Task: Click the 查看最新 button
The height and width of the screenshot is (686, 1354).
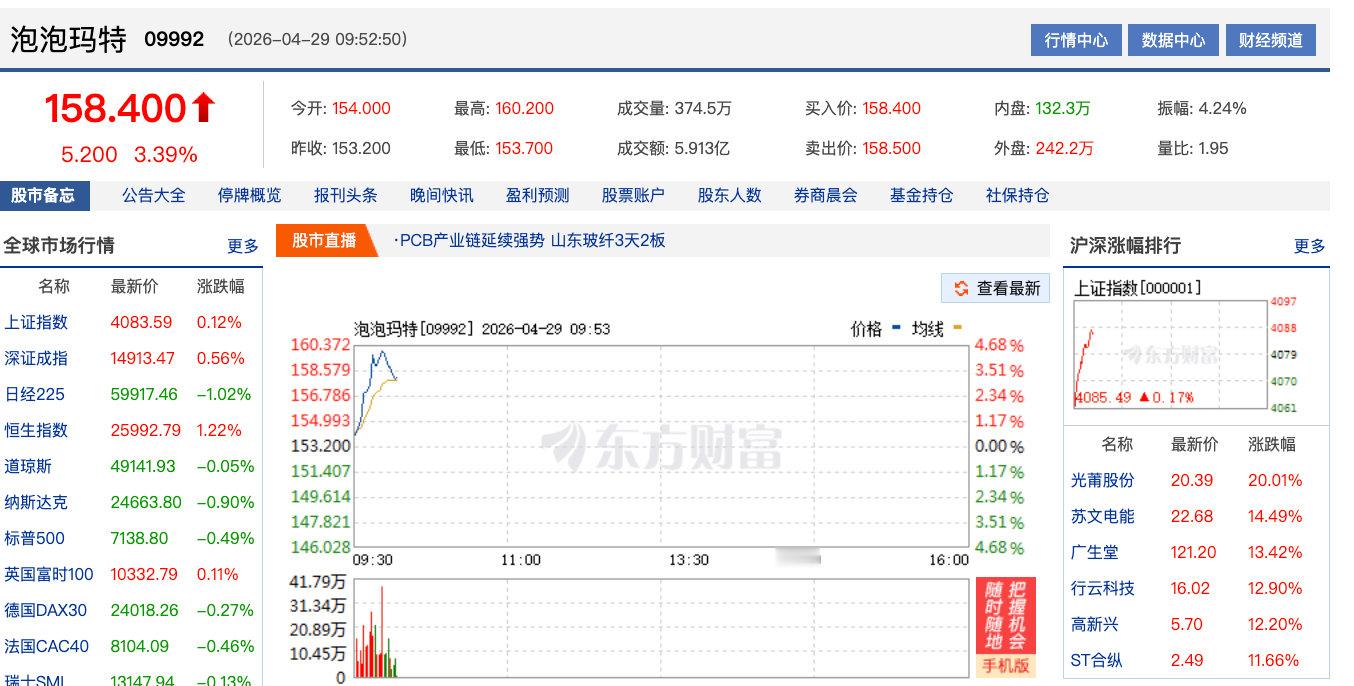Action: (x=995, y=288)
